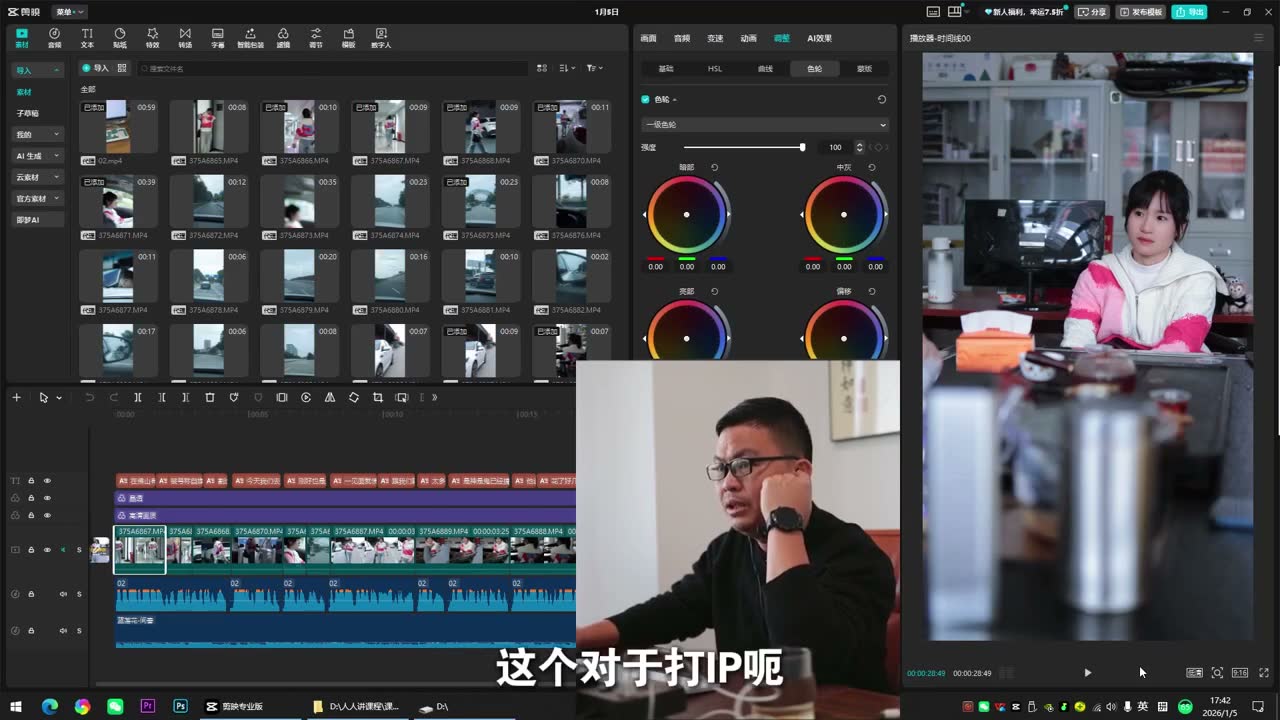Toggle the 色轮 checkbox
Image resolution: width=1280 pixels, height=720 pixels.
point(645,99)
